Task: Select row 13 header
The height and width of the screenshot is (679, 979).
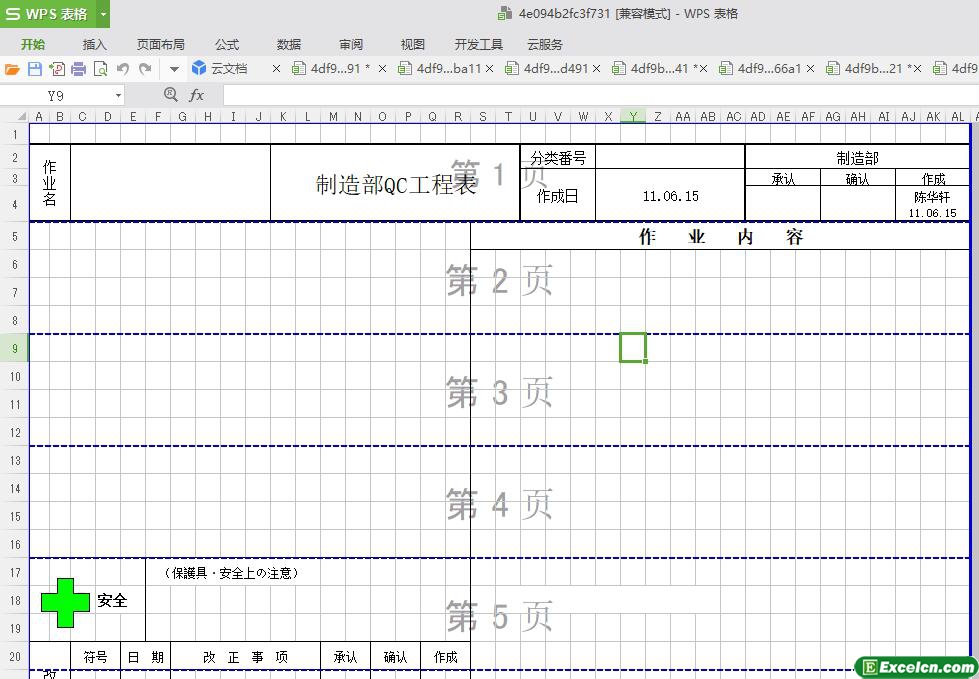Action: point(15,461)
